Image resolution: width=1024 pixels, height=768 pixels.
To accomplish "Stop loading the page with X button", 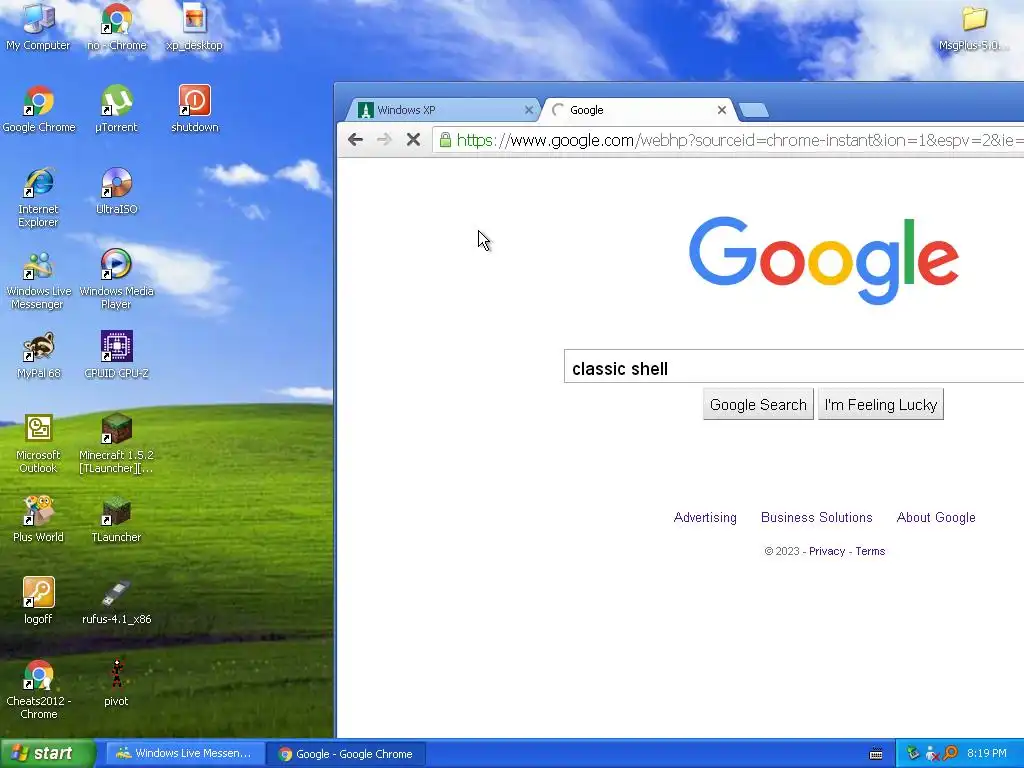I will coord(413,140).
